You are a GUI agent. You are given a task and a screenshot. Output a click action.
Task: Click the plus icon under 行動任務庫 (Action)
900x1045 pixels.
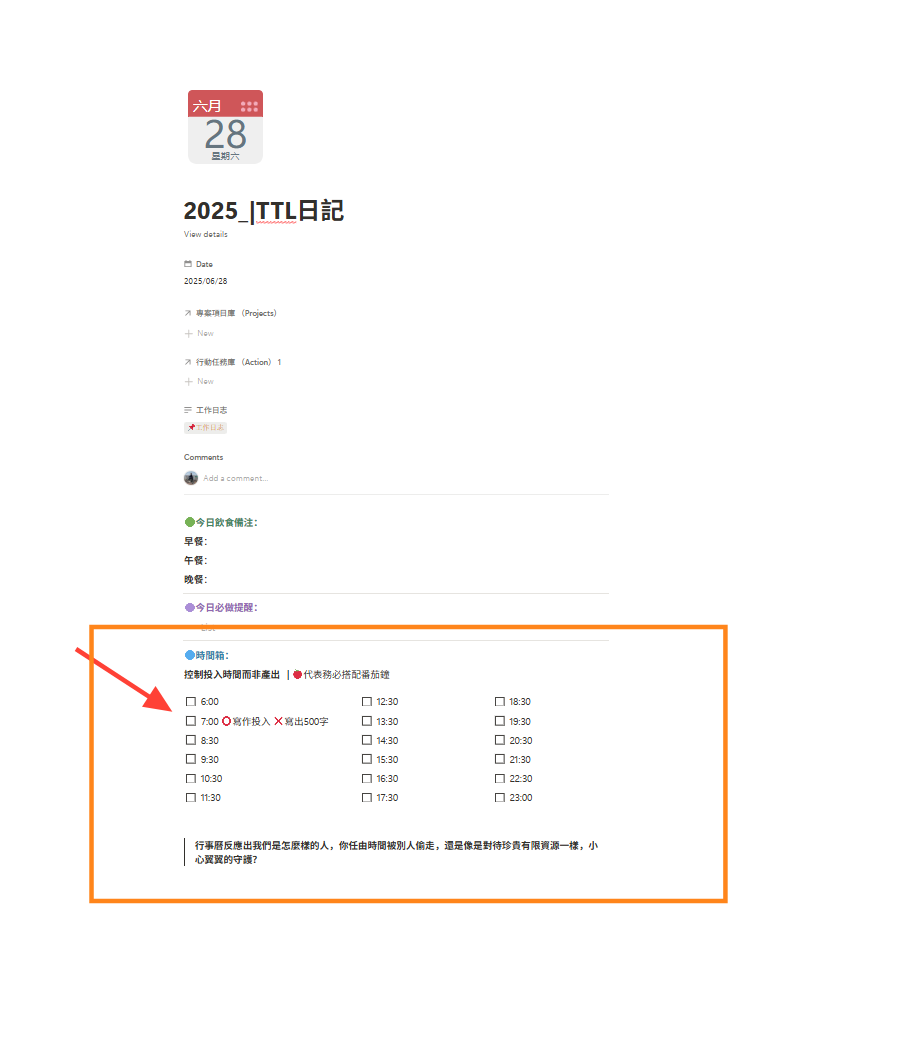click(x=188, y=381)
